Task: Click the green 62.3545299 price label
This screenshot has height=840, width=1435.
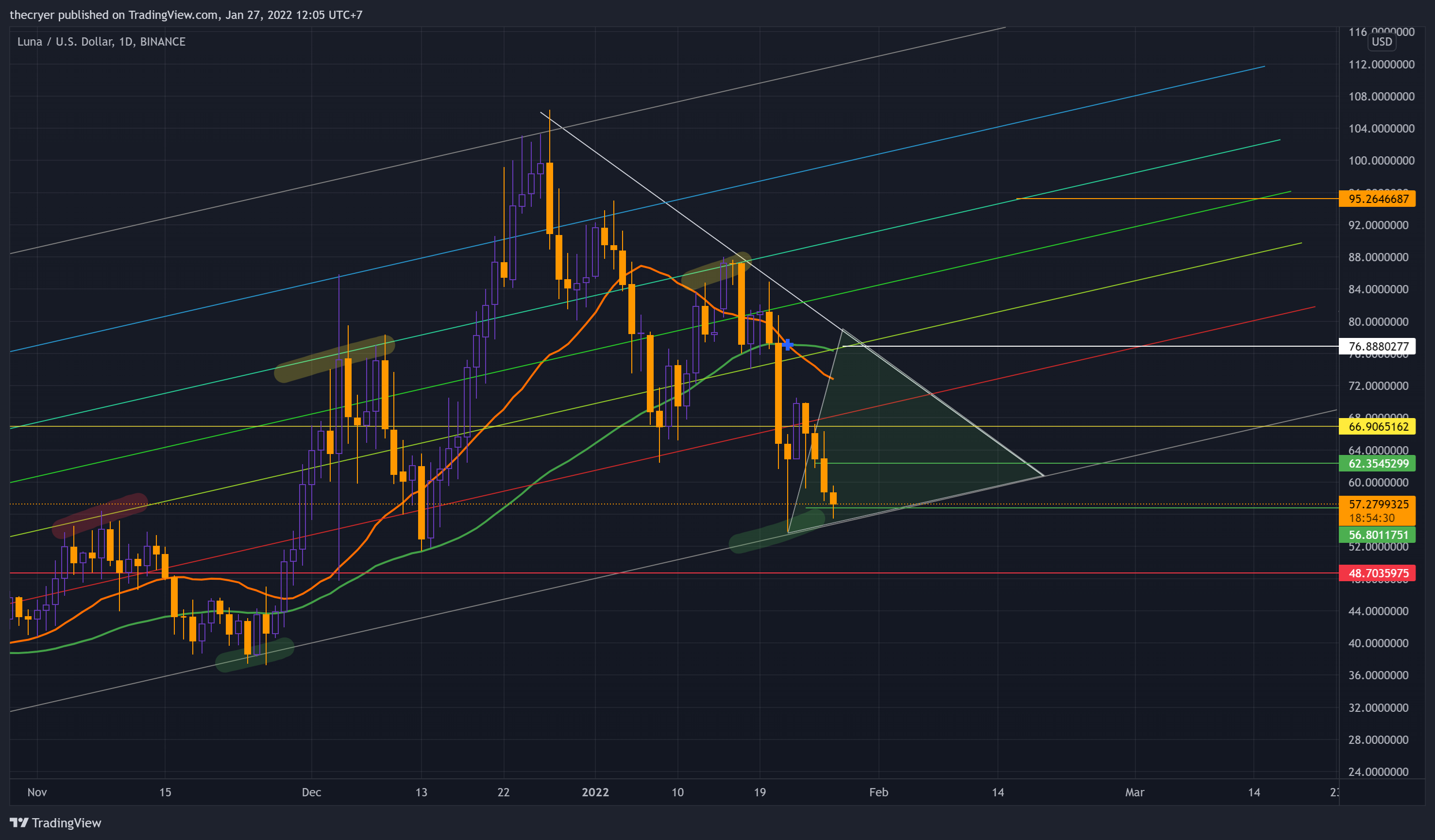Action: (x=1377, y=464)
